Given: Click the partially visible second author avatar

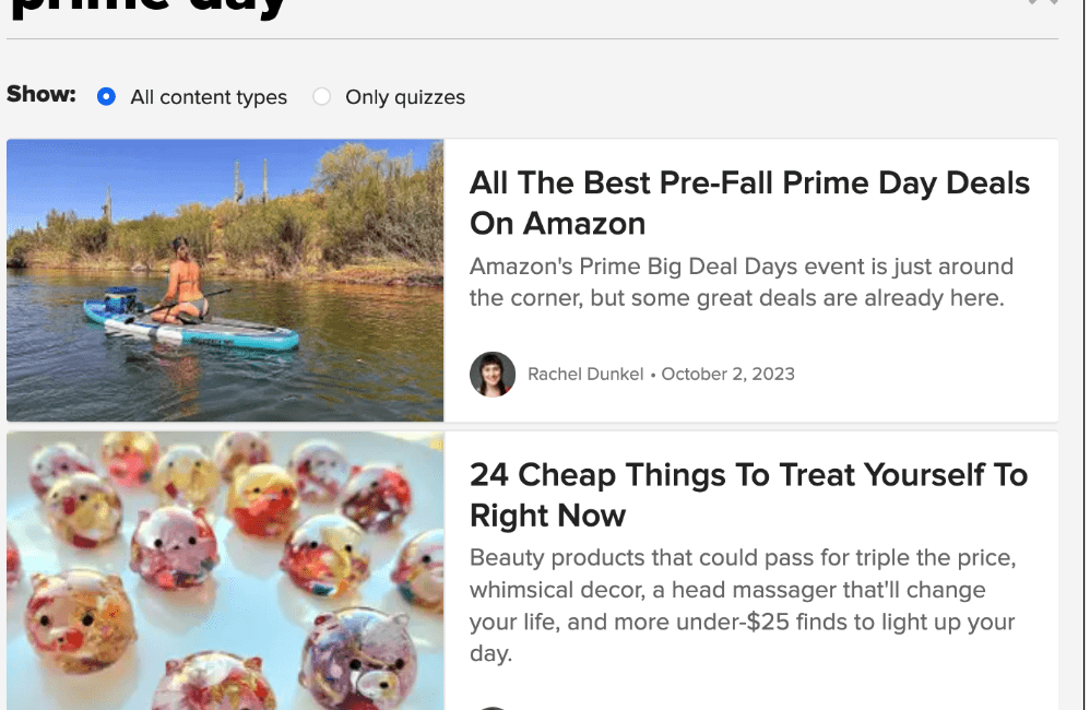Looking at the screenshot, I should click(x=492, y=707).
